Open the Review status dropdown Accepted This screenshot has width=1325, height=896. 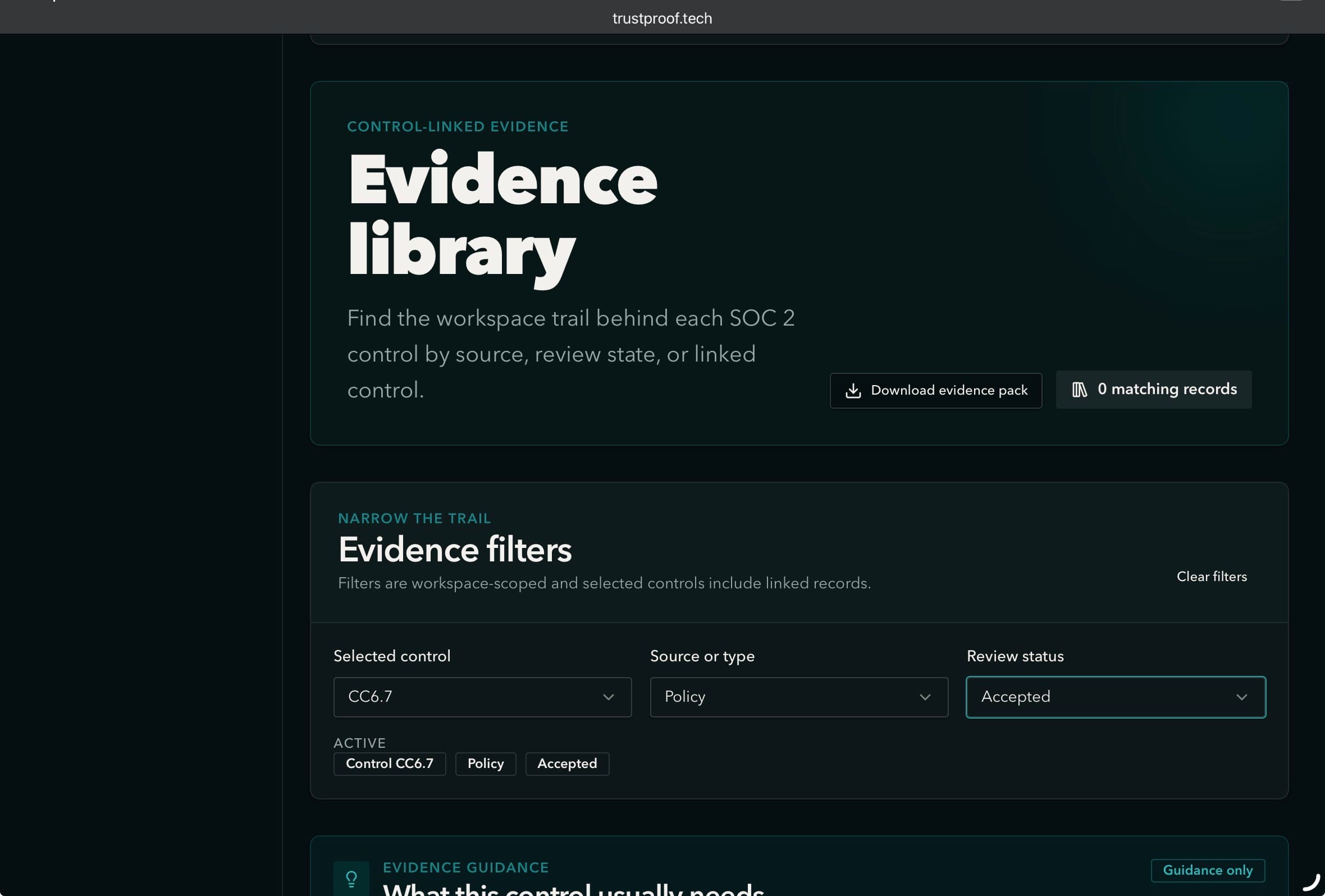point(1116,697)
